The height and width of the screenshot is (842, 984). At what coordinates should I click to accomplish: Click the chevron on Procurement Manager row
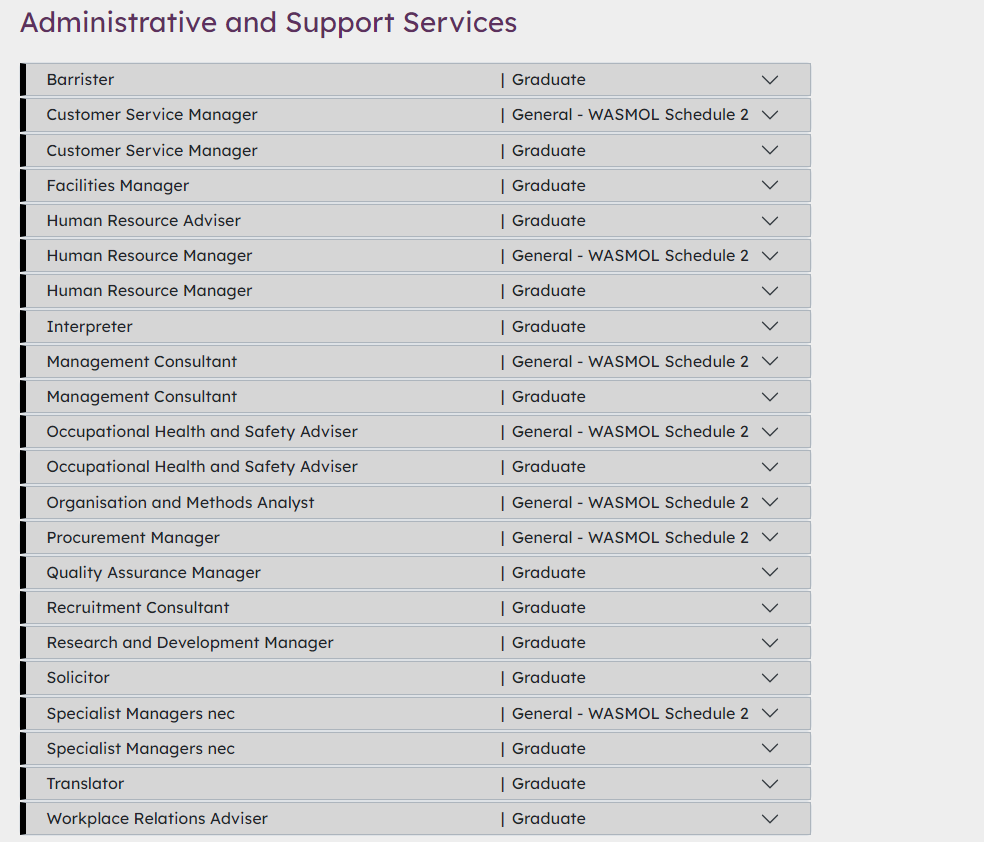pos(769,537)
